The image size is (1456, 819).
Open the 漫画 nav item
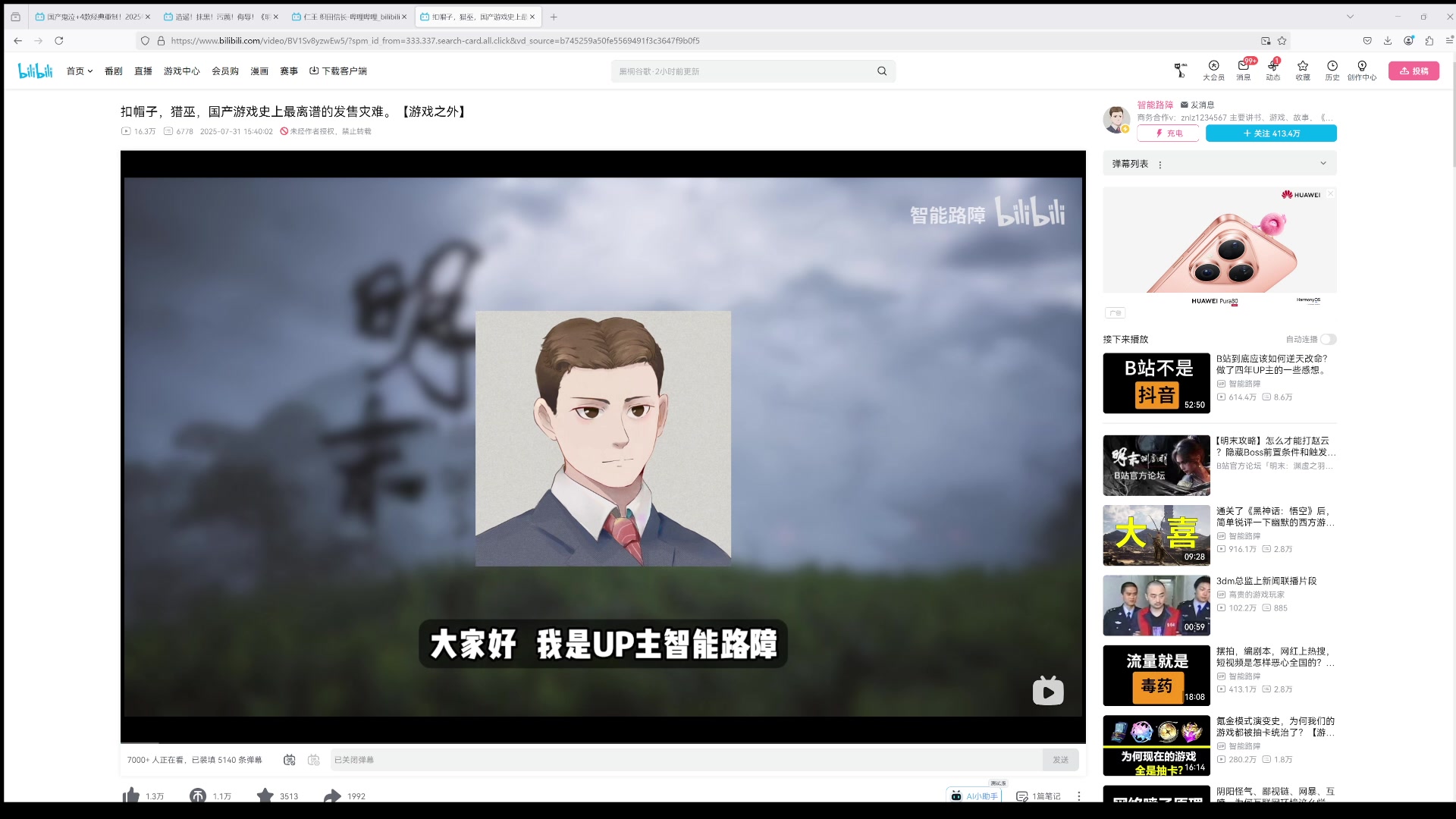(259, 71)
